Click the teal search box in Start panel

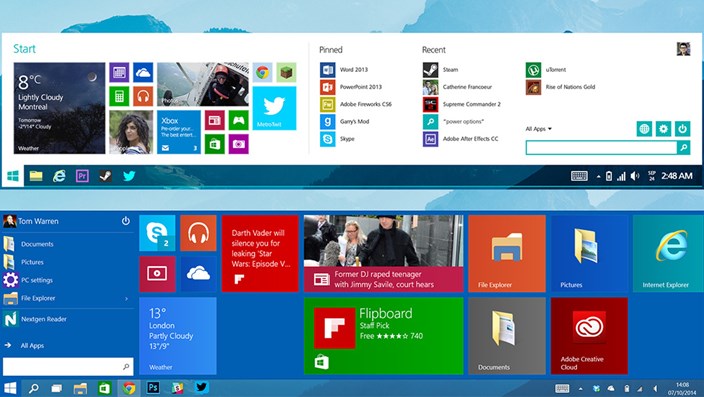[601, 147]
